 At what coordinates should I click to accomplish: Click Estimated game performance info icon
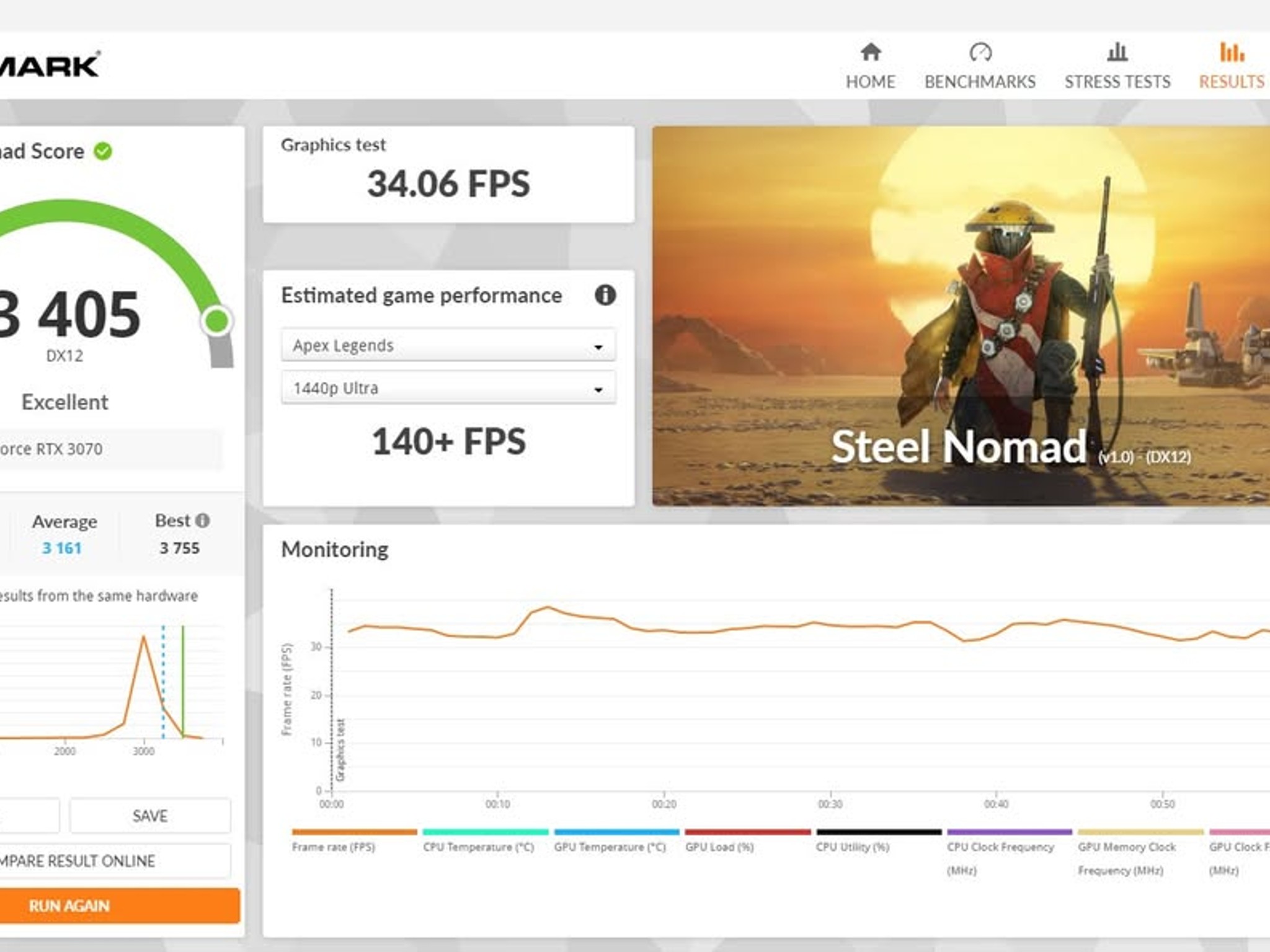tap(605, 295)
